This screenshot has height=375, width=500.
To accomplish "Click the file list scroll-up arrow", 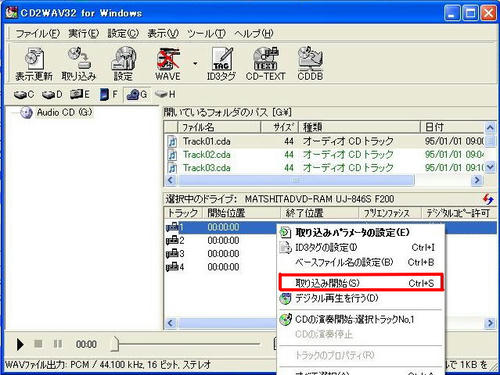I will coord(490,127).
